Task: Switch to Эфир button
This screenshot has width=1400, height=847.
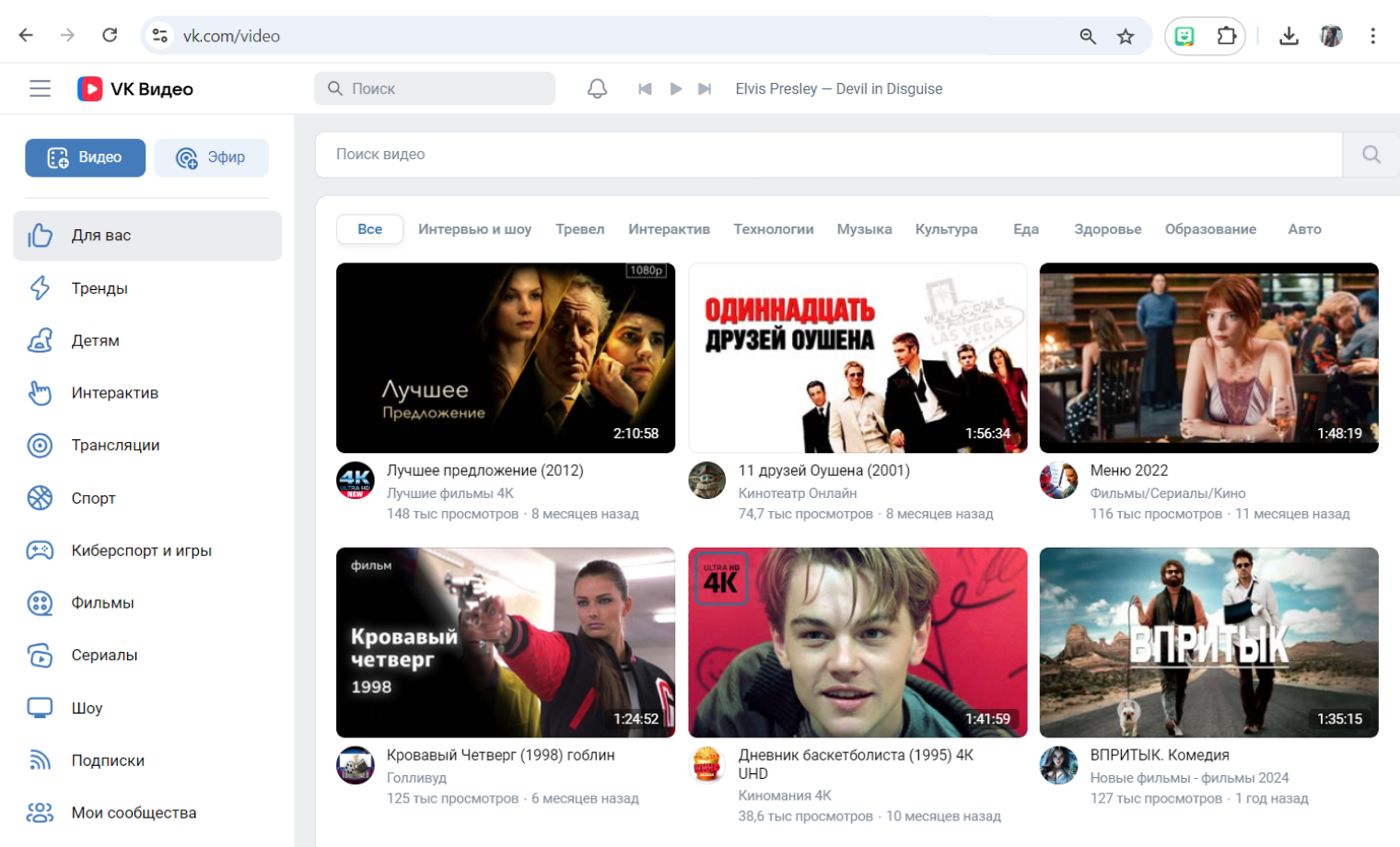Action: point(211,157)
